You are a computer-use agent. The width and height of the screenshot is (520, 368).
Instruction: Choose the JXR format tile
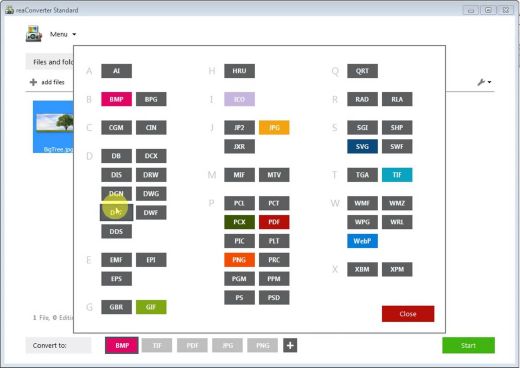[239, 146]
